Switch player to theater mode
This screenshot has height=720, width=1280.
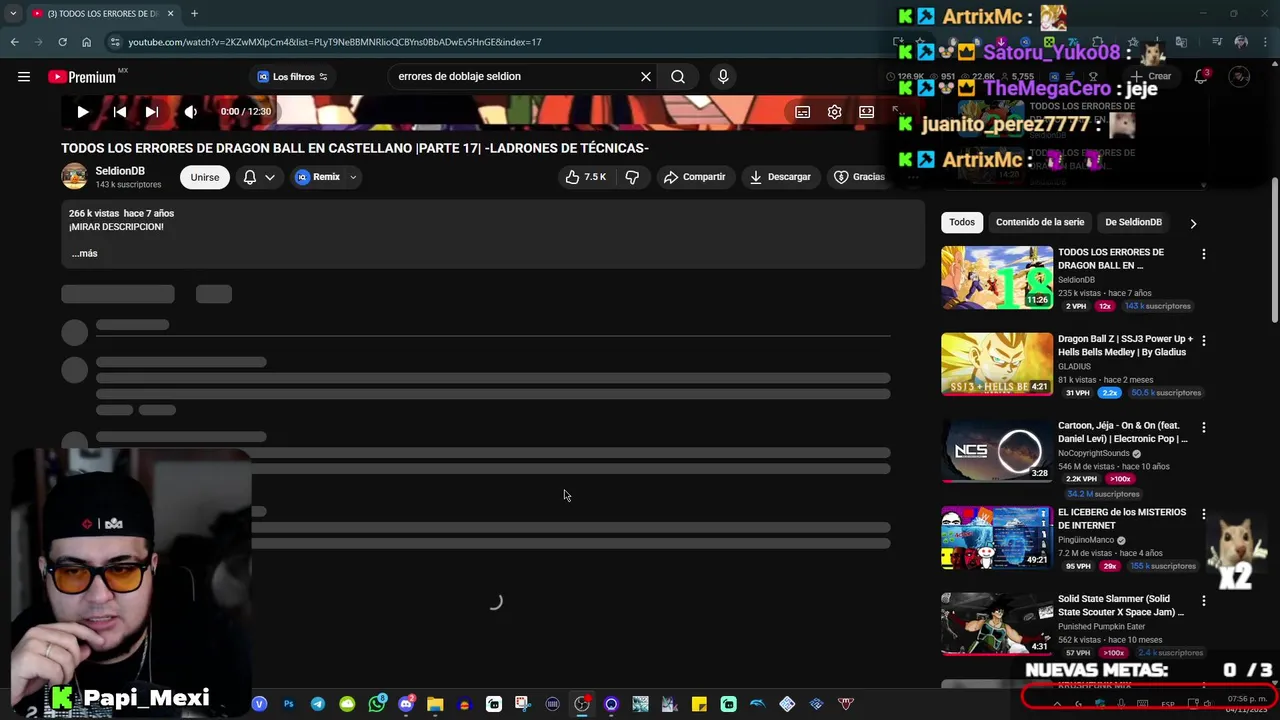tap(867, 112)
